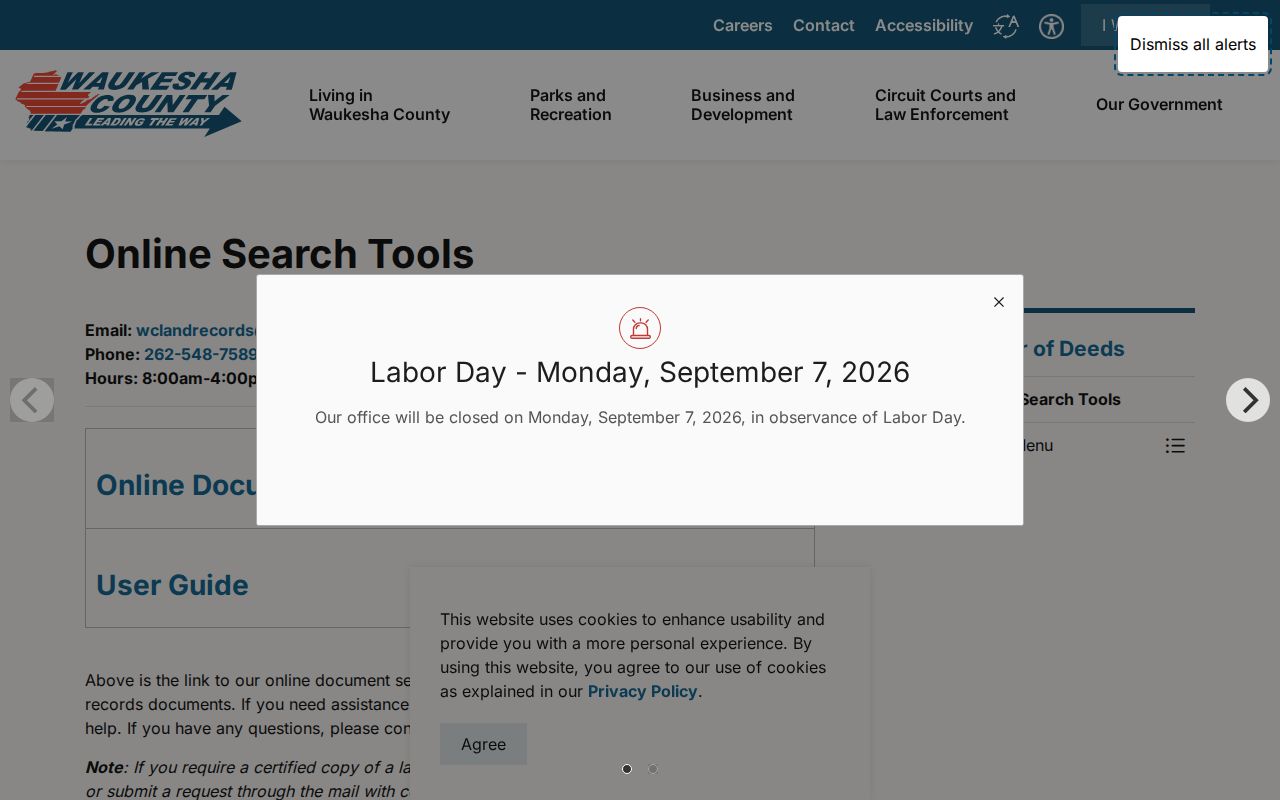1280x800 pixels.
Task: Open the Register of Deeds sidebar heading
Action: tap(1074, 348)
